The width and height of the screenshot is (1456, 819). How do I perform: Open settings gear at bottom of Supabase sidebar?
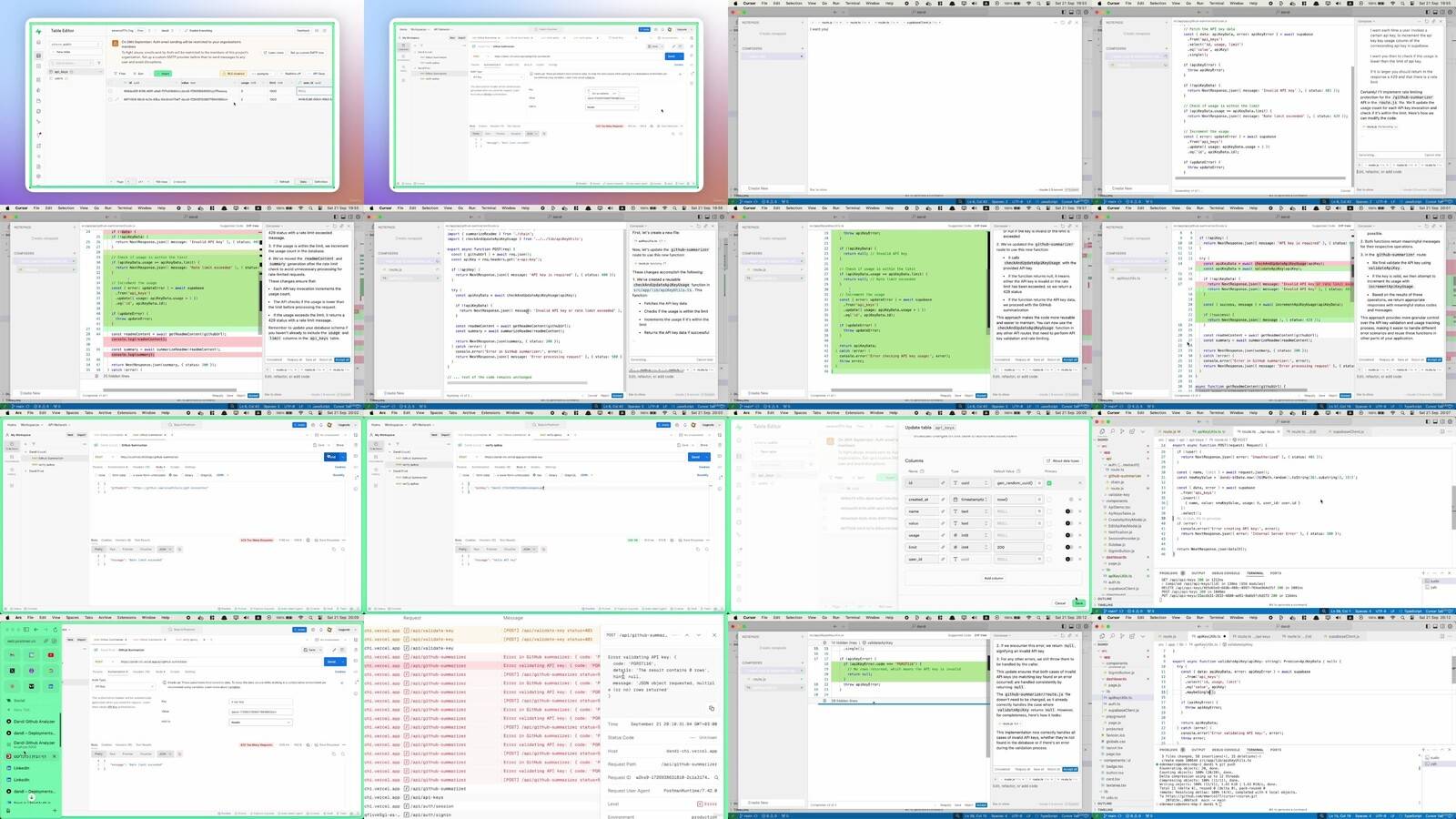(38, 177)
